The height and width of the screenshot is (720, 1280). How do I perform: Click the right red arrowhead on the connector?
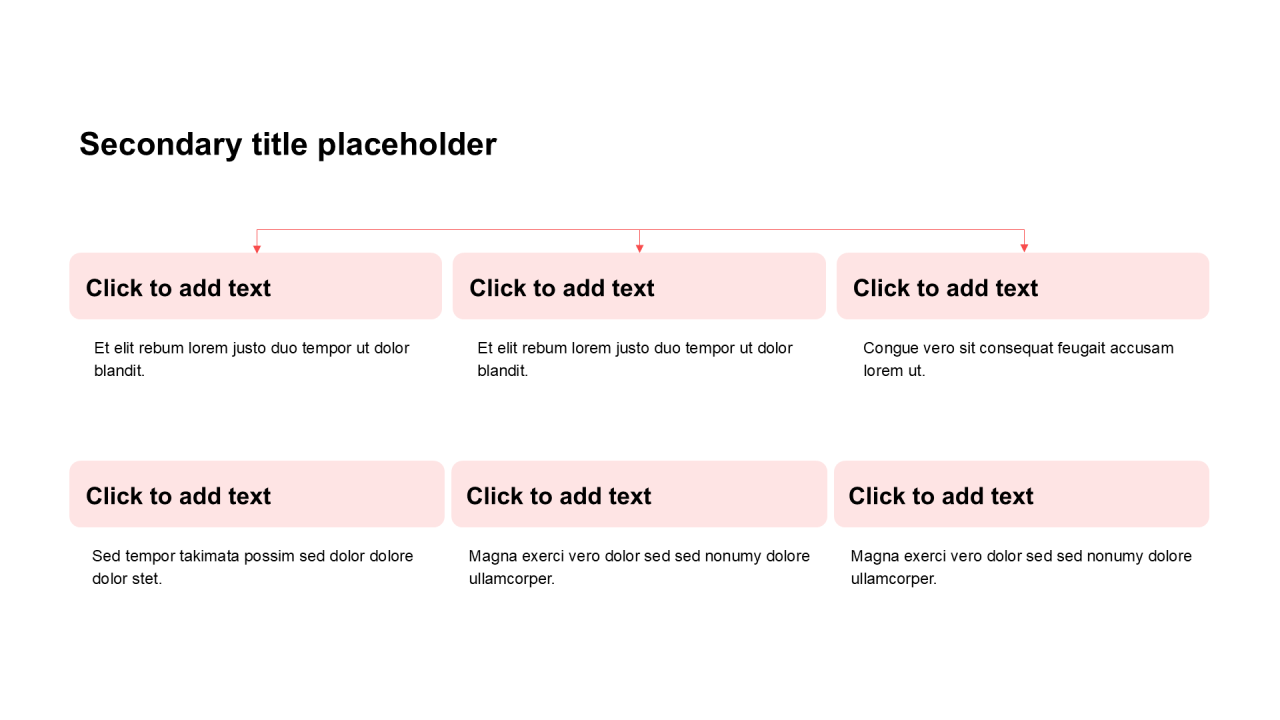click(1024, 248)
